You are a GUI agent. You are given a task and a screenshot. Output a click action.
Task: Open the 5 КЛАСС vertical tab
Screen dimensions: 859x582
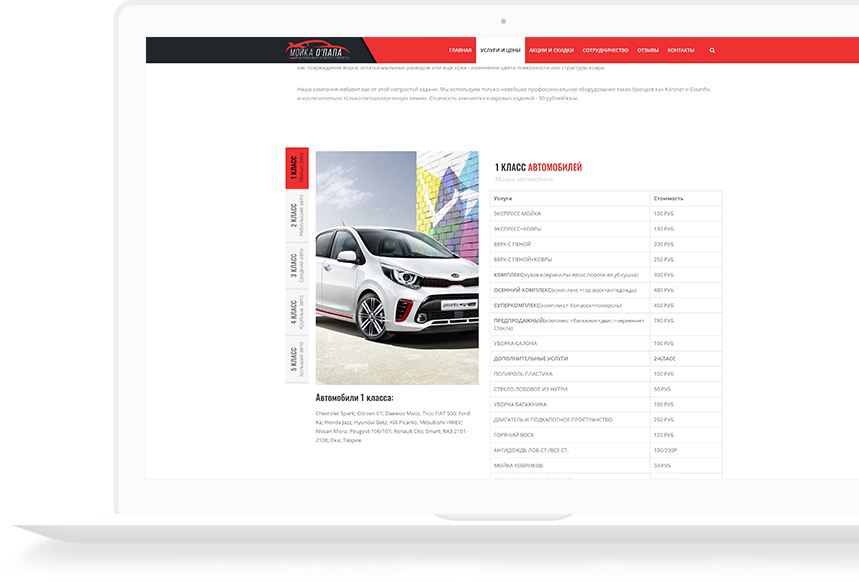297,360
